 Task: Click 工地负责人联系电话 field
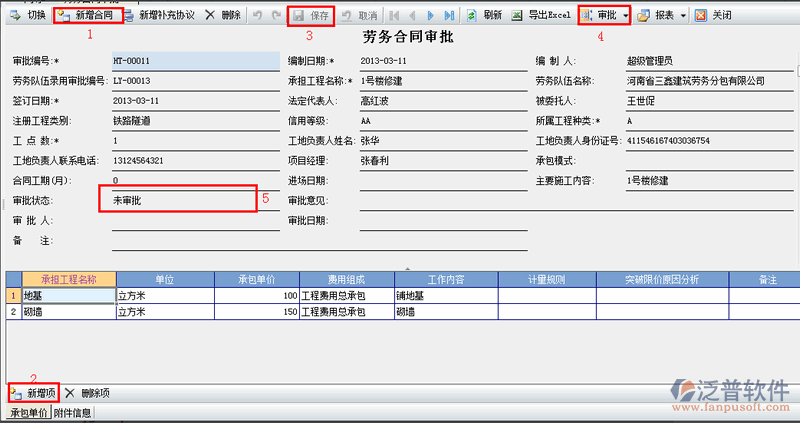[x=196, y=161]
